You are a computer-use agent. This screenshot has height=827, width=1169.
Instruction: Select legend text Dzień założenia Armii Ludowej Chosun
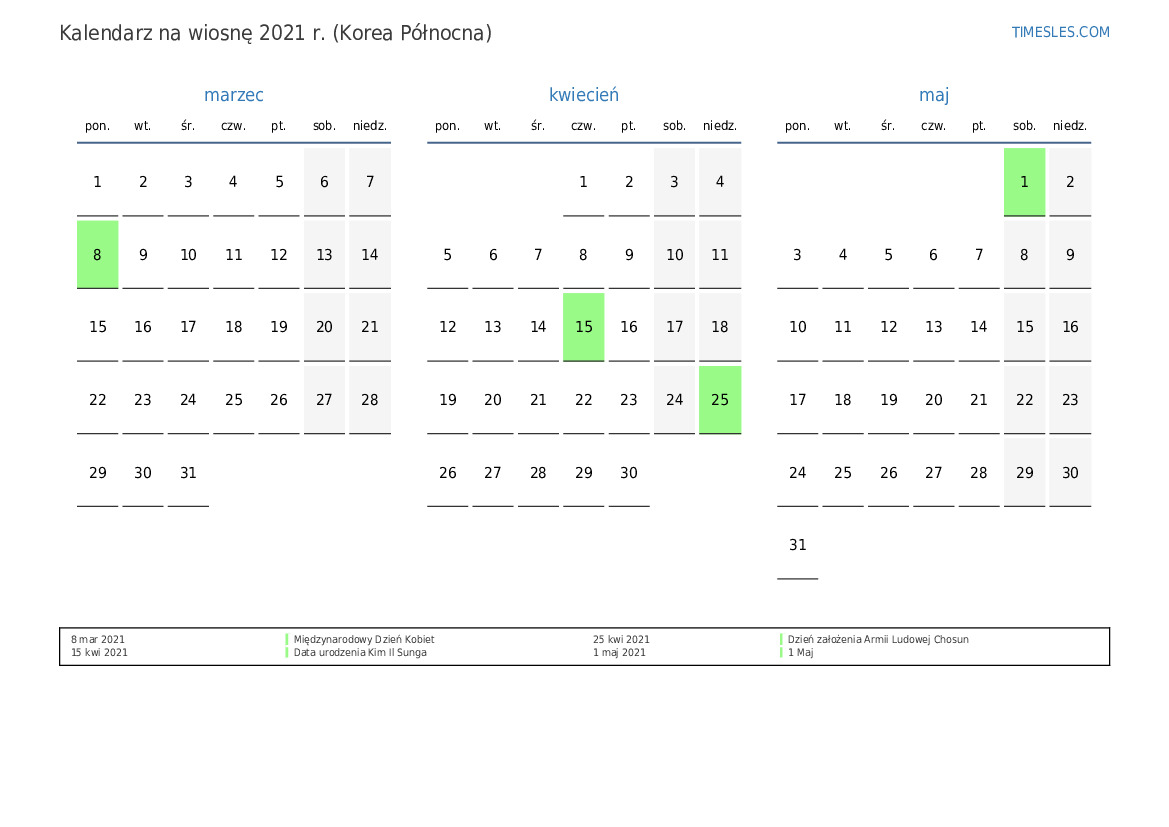pyautogui.click(x=878, y=639)
